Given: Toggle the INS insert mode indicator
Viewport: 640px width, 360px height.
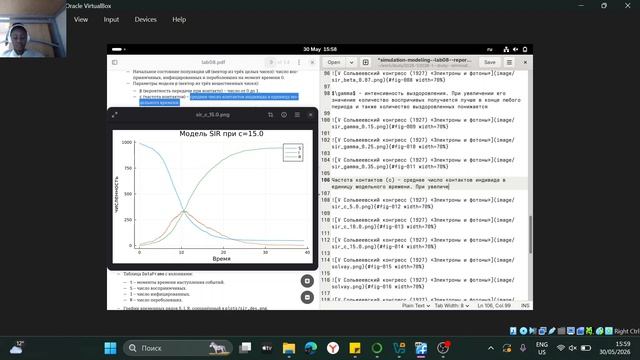Looking at the screenshot, I should tap(525, 306).
